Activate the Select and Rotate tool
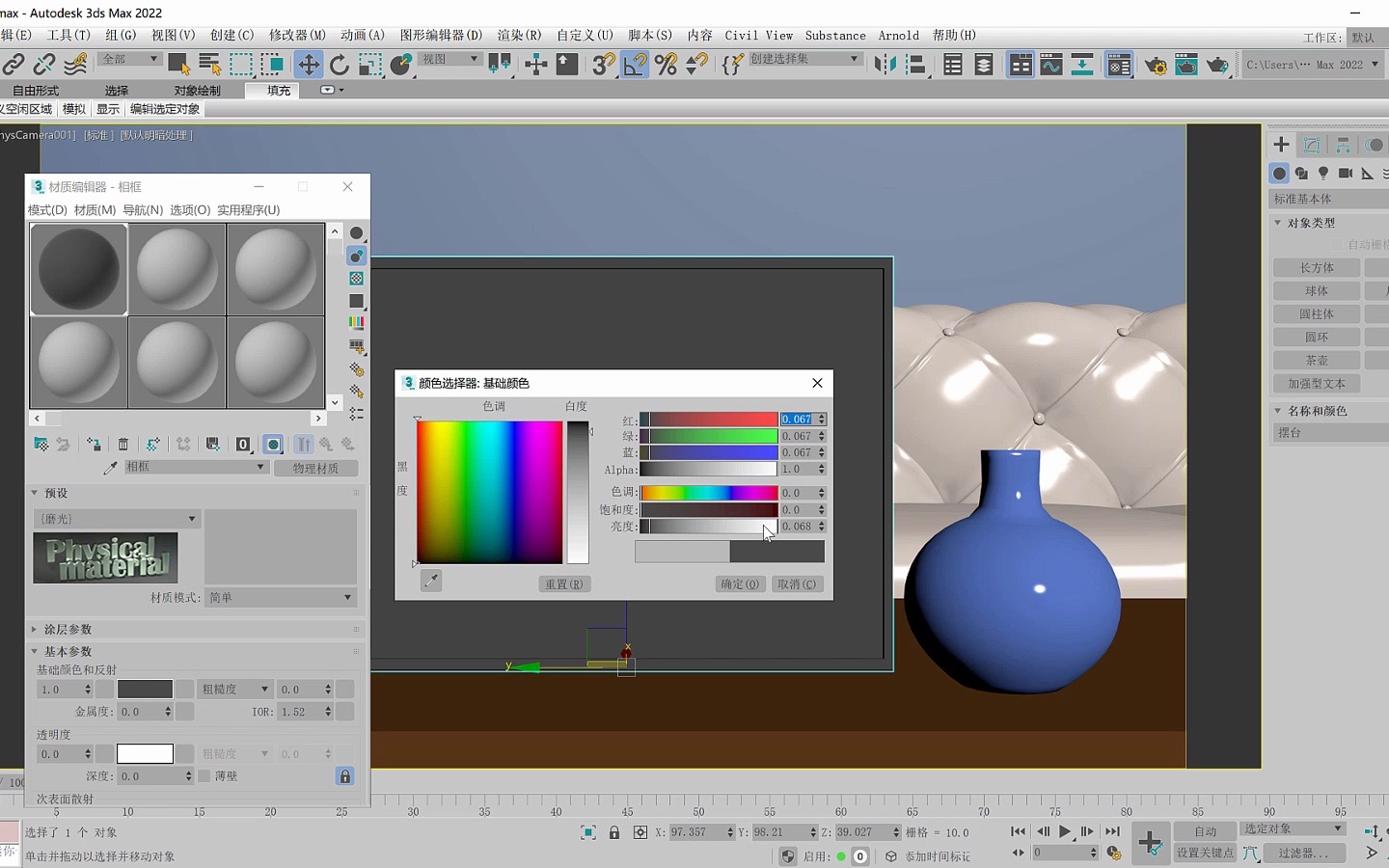Viewport: 1389px width, 868px height. coord(339,65)
